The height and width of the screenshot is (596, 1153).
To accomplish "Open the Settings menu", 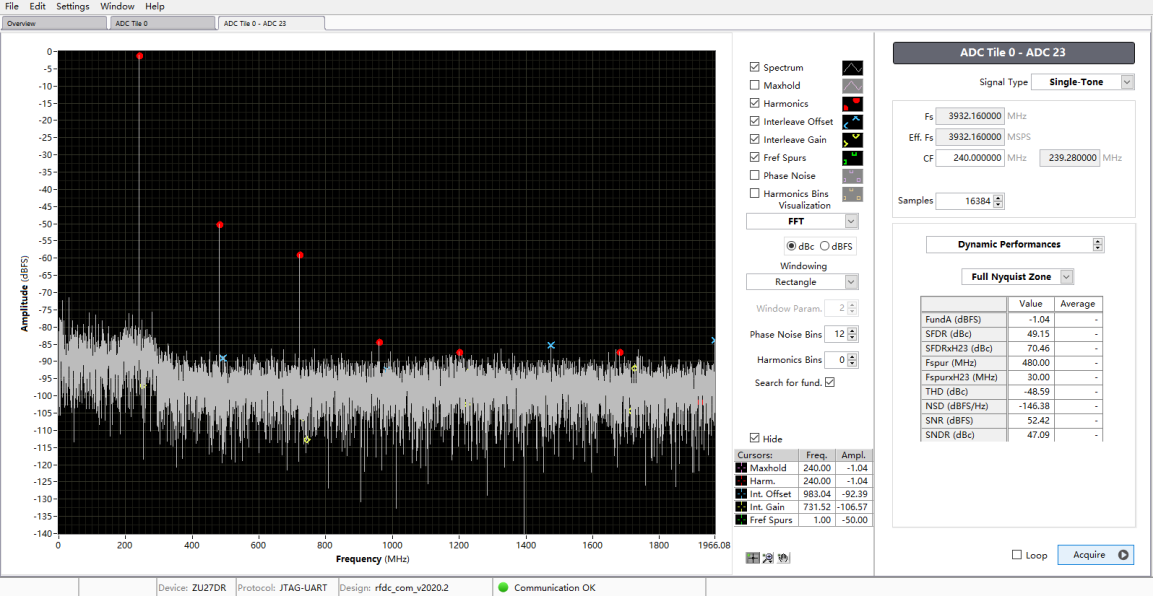I will click(x=72, y=6).
